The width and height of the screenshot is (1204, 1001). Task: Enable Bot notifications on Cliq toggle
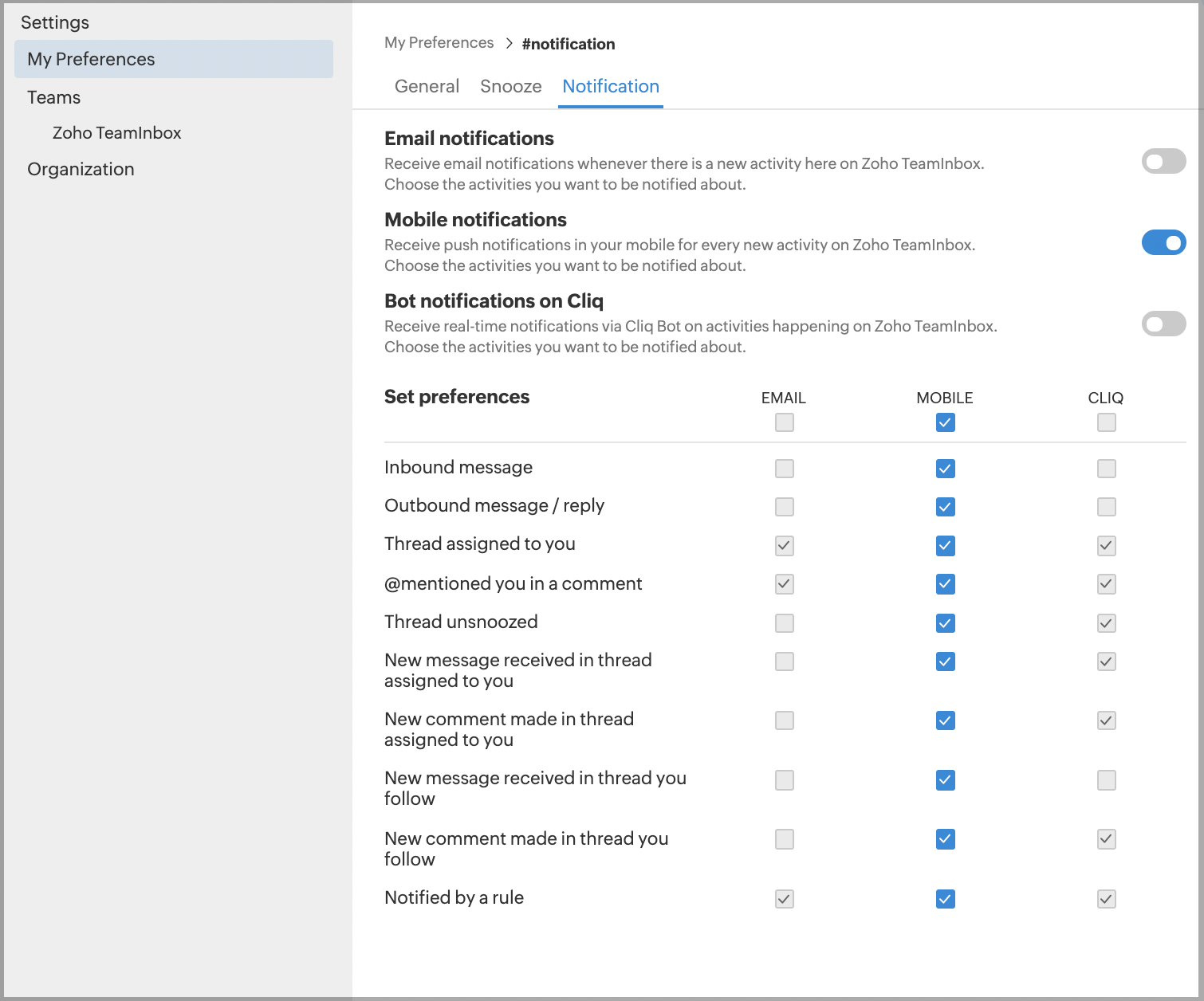pyautogui.click(x=1163, y=324)
